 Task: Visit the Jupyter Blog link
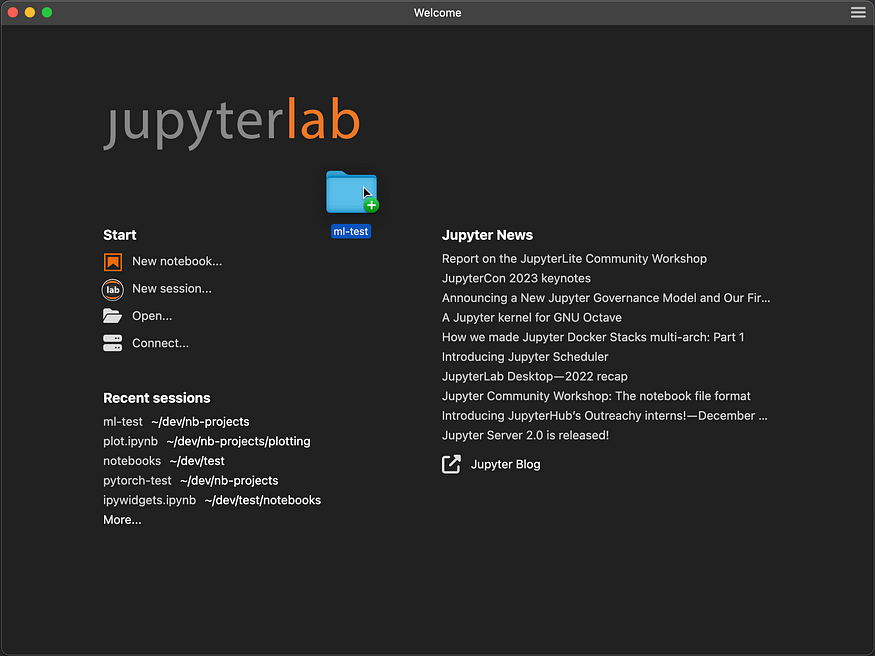pos(506,464)
